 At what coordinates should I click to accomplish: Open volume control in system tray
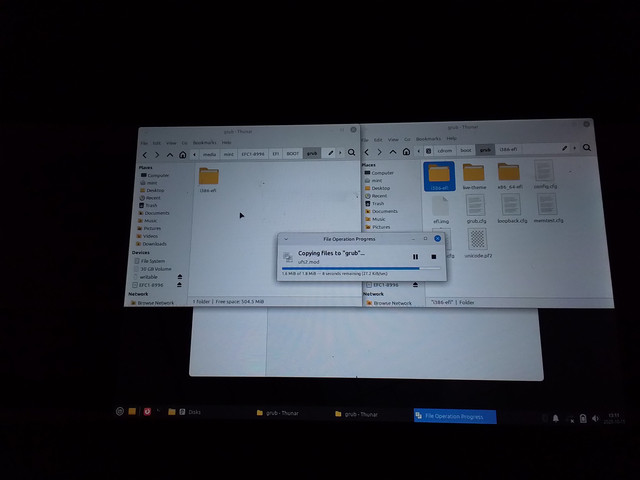pyautogui.click(x=595, y=418)
